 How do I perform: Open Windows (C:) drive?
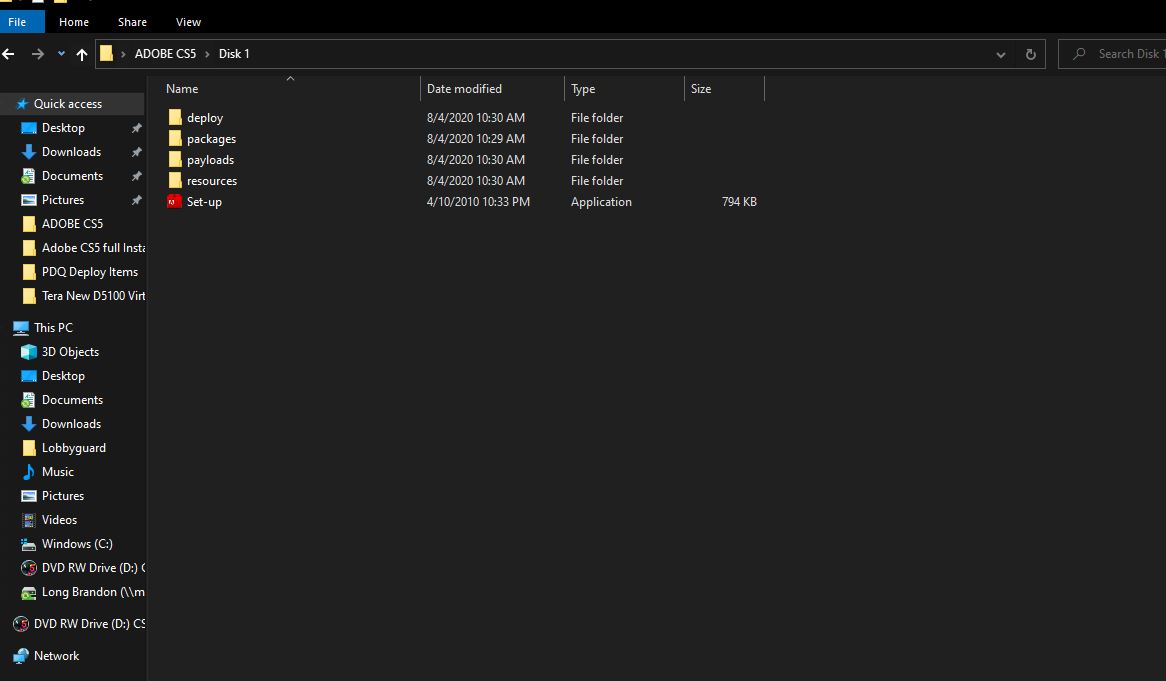[76, 544]
